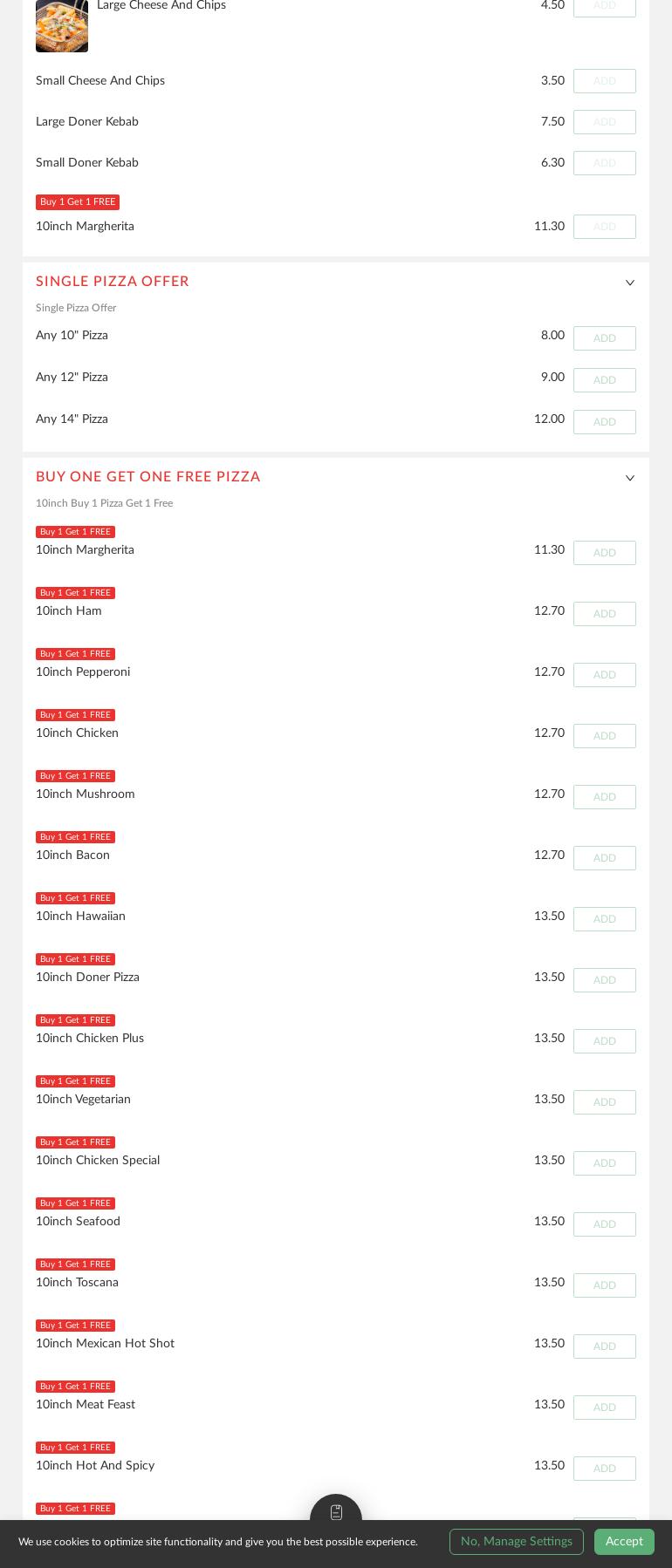Add Any 12" Pizza to order
This screenshot has height=1568, width=672.
[x=604, y=380]
